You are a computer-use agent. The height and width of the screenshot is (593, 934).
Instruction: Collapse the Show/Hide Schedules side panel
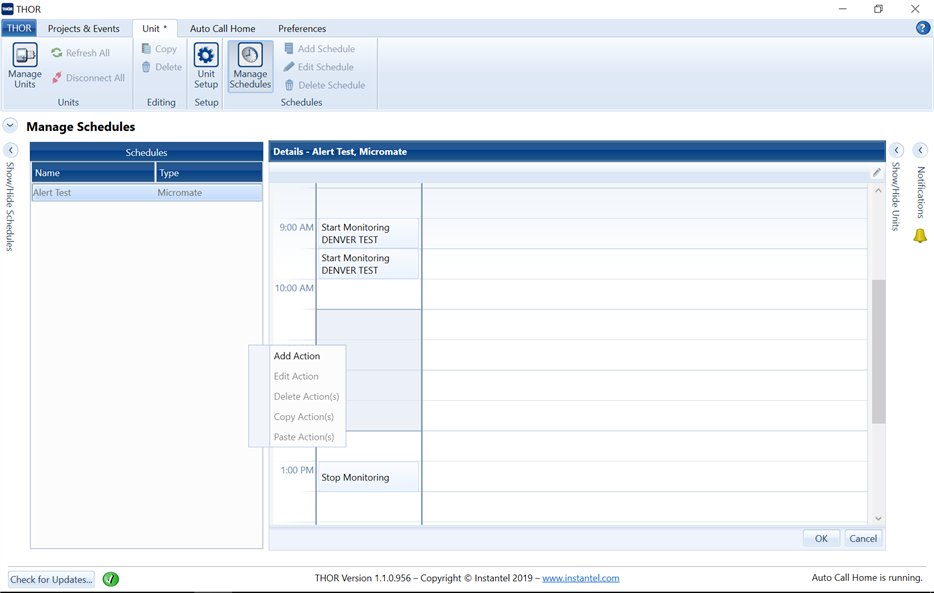[x=11, y=151]
